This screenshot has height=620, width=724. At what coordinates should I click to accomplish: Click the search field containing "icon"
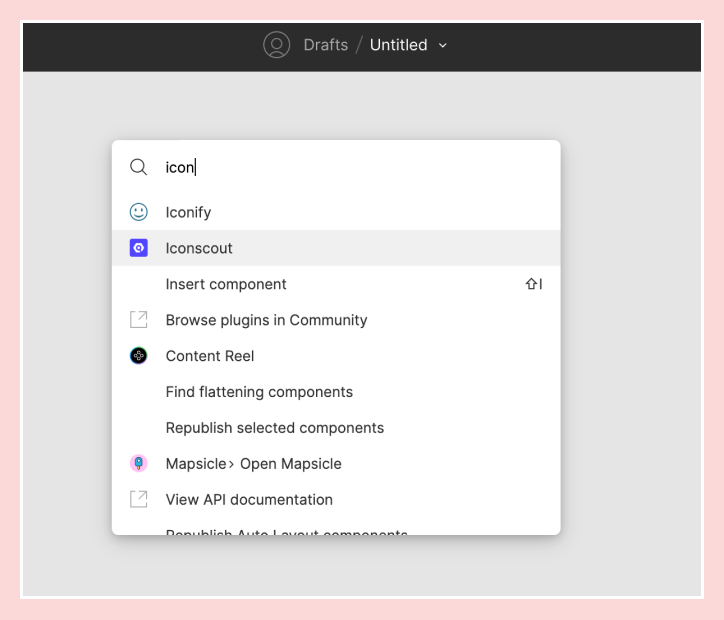click(350, 167)
